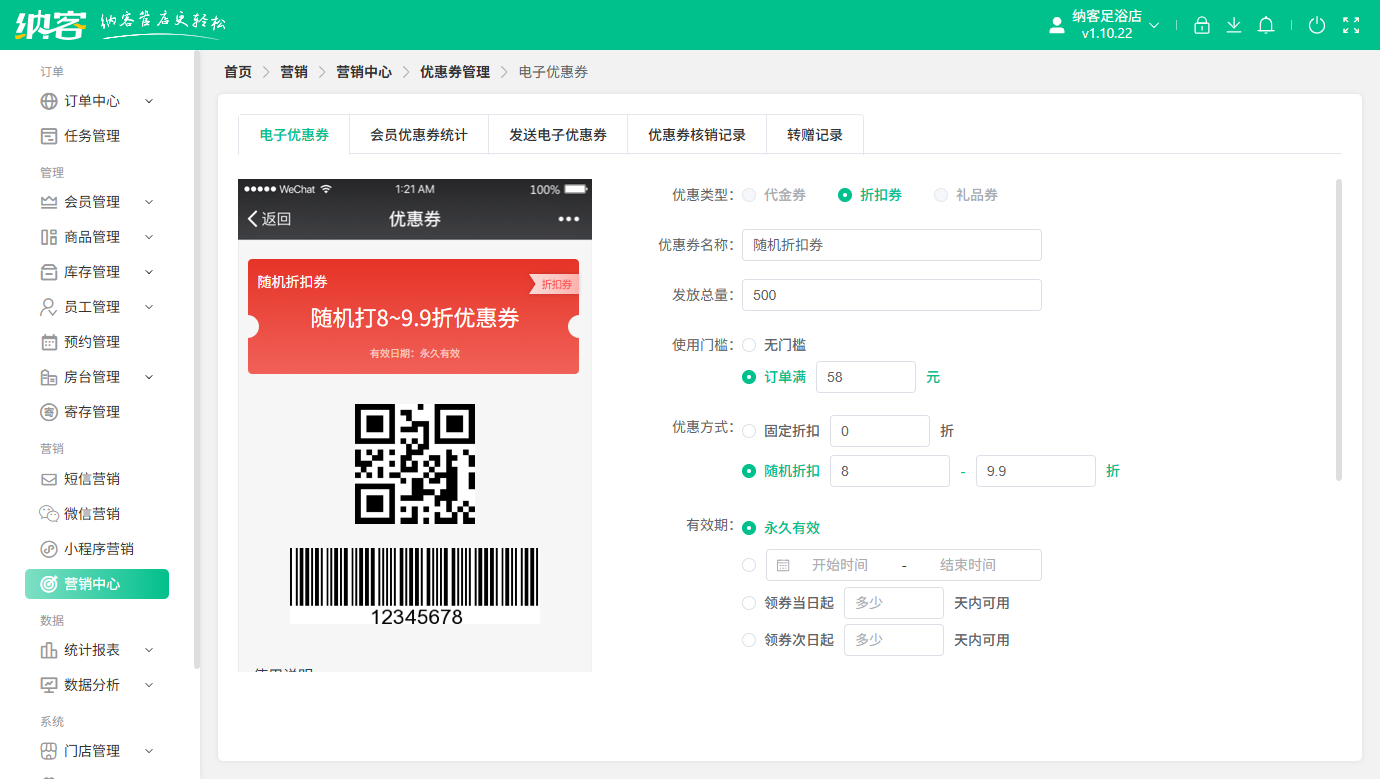The height and width of the screenshot is (779, 1380).
Task: Open the 纳客足浴店 account dropdown
Action: point(1105,25)
